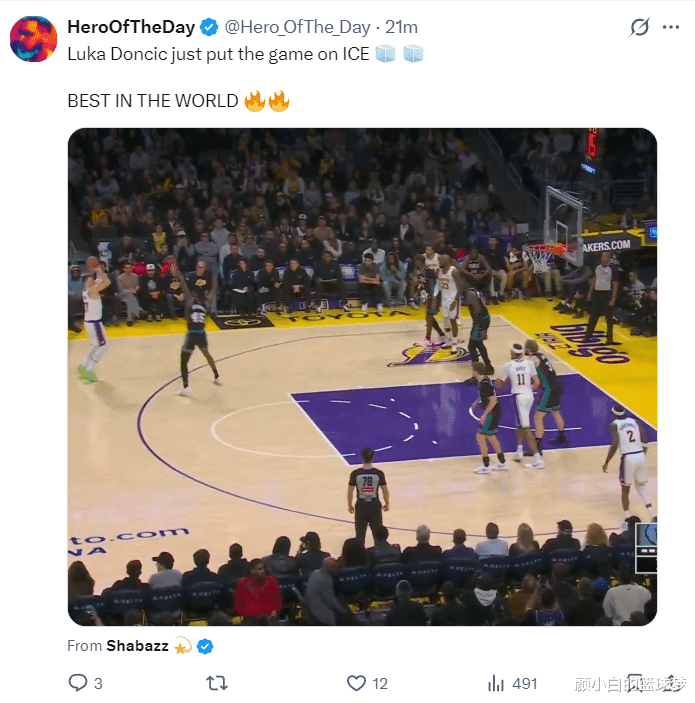Image resolution: width=695 pixels, height=703 pixels.
Task: Click the like count of 12
Action: coord(380,684)
